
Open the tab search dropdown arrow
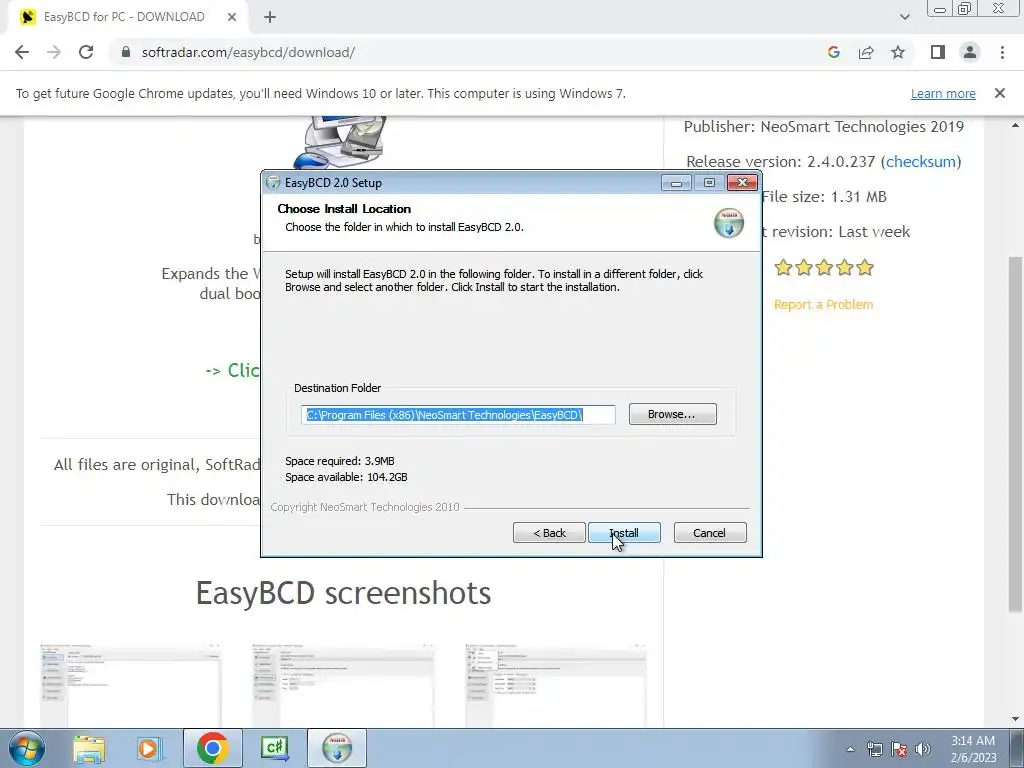point(904,17)
